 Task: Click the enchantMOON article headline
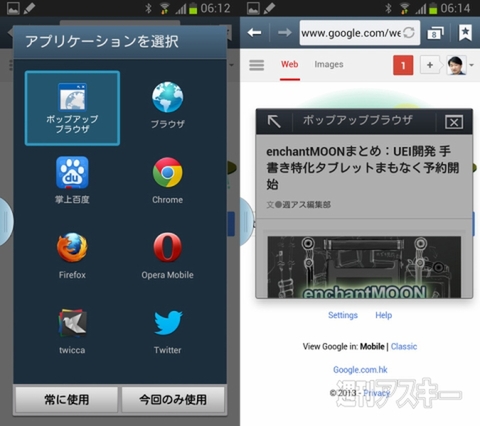point(362,168)
